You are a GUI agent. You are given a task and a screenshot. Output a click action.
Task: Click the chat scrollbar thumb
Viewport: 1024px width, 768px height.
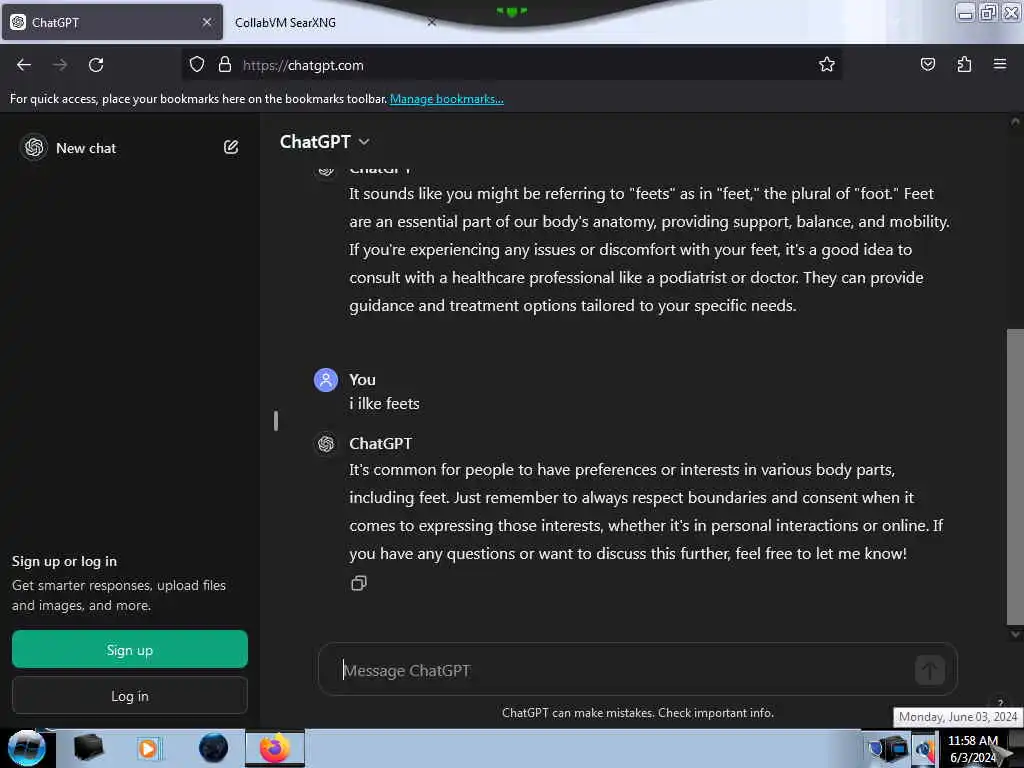1015,477
